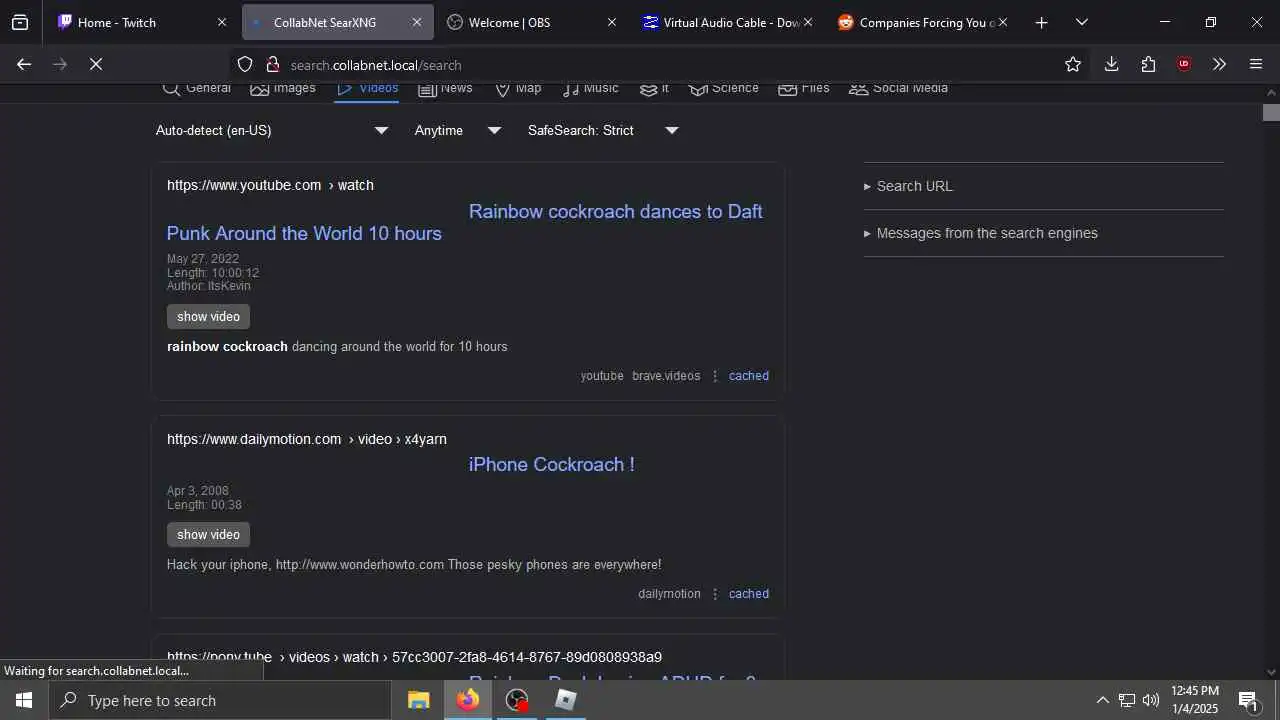
Task: Close the CollabNet SearXNG tab
Action: tap(417, 22)
